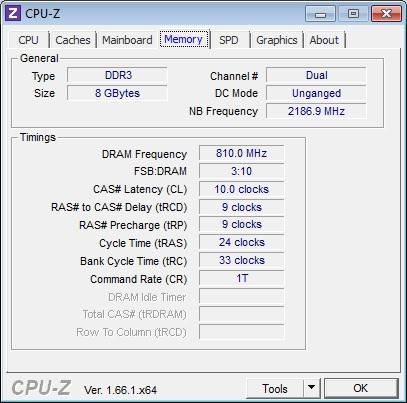Viewport: 407px width, 403px height.
Task: Switch to the Caches tab
Action: coord(73,40)
